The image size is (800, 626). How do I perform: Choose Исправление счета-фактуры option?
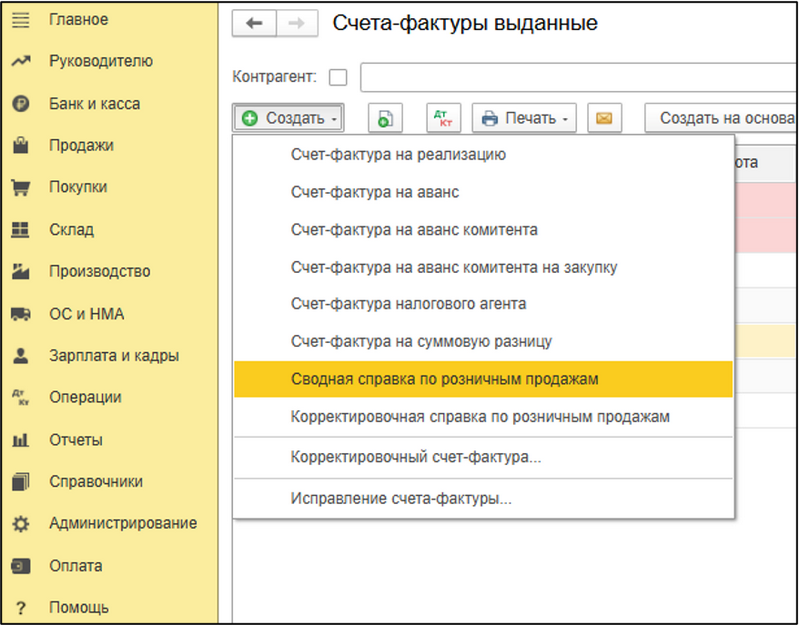401,498
